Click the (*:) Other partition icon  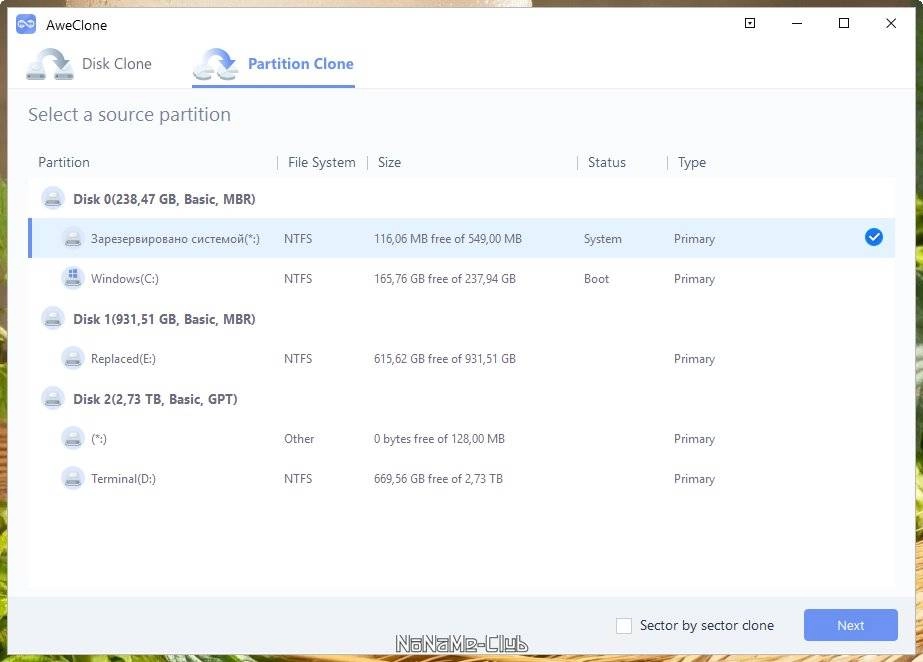pyautogui.click(x=73, y=438)
